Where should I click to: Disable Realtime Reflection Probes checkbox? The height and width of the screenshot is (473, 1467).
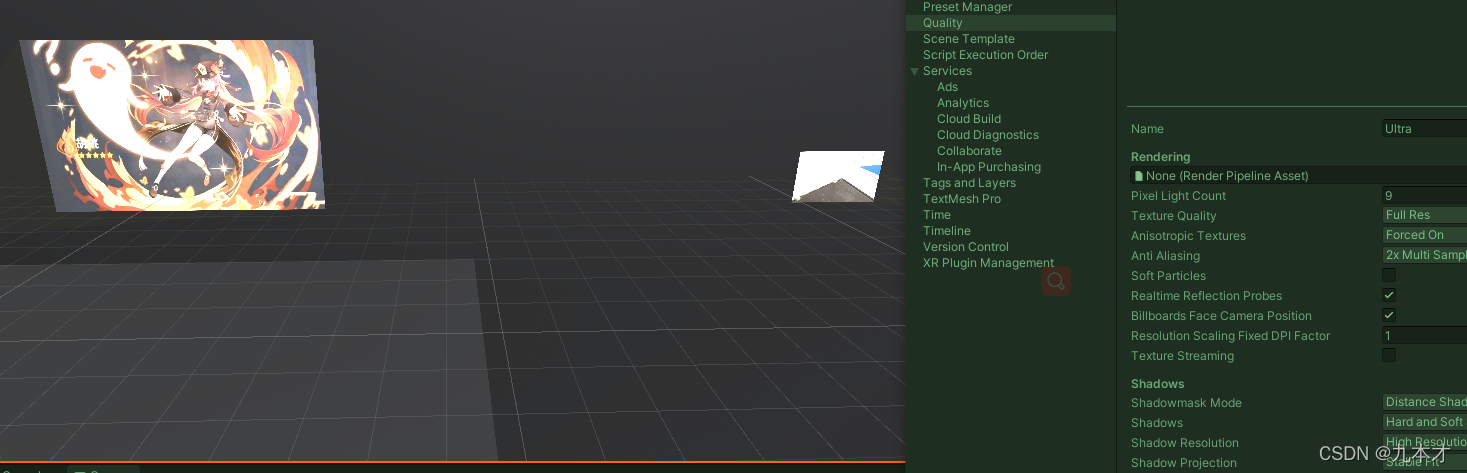click(x=1389, y=295)
